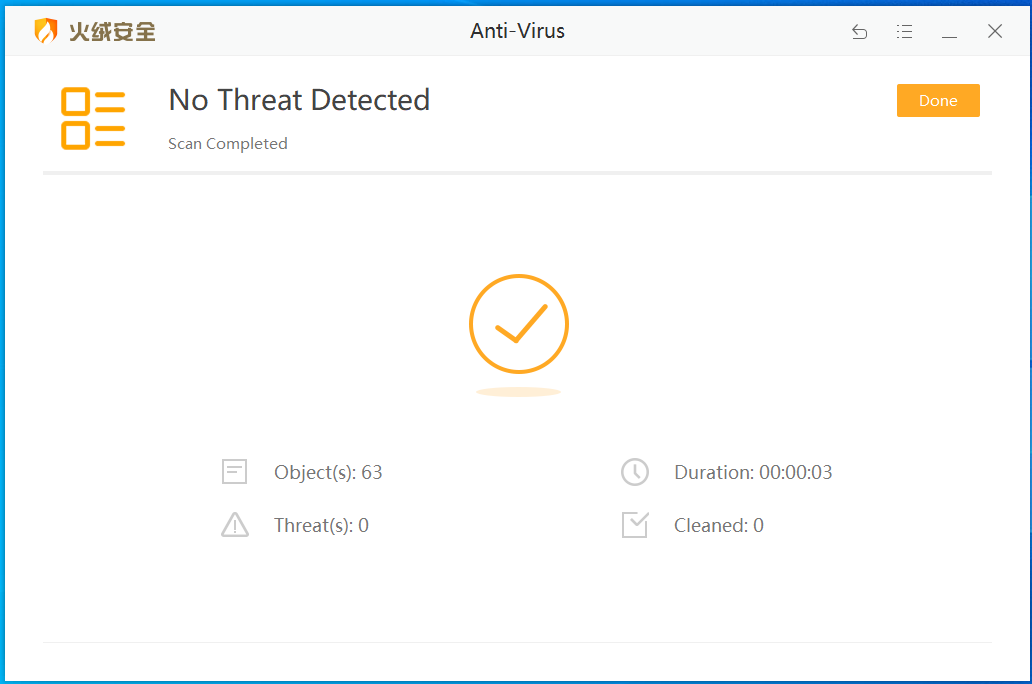Click the warning triangle beside Threat(s)
This screenshot has width=1032, height=684.
coord(234,525)
